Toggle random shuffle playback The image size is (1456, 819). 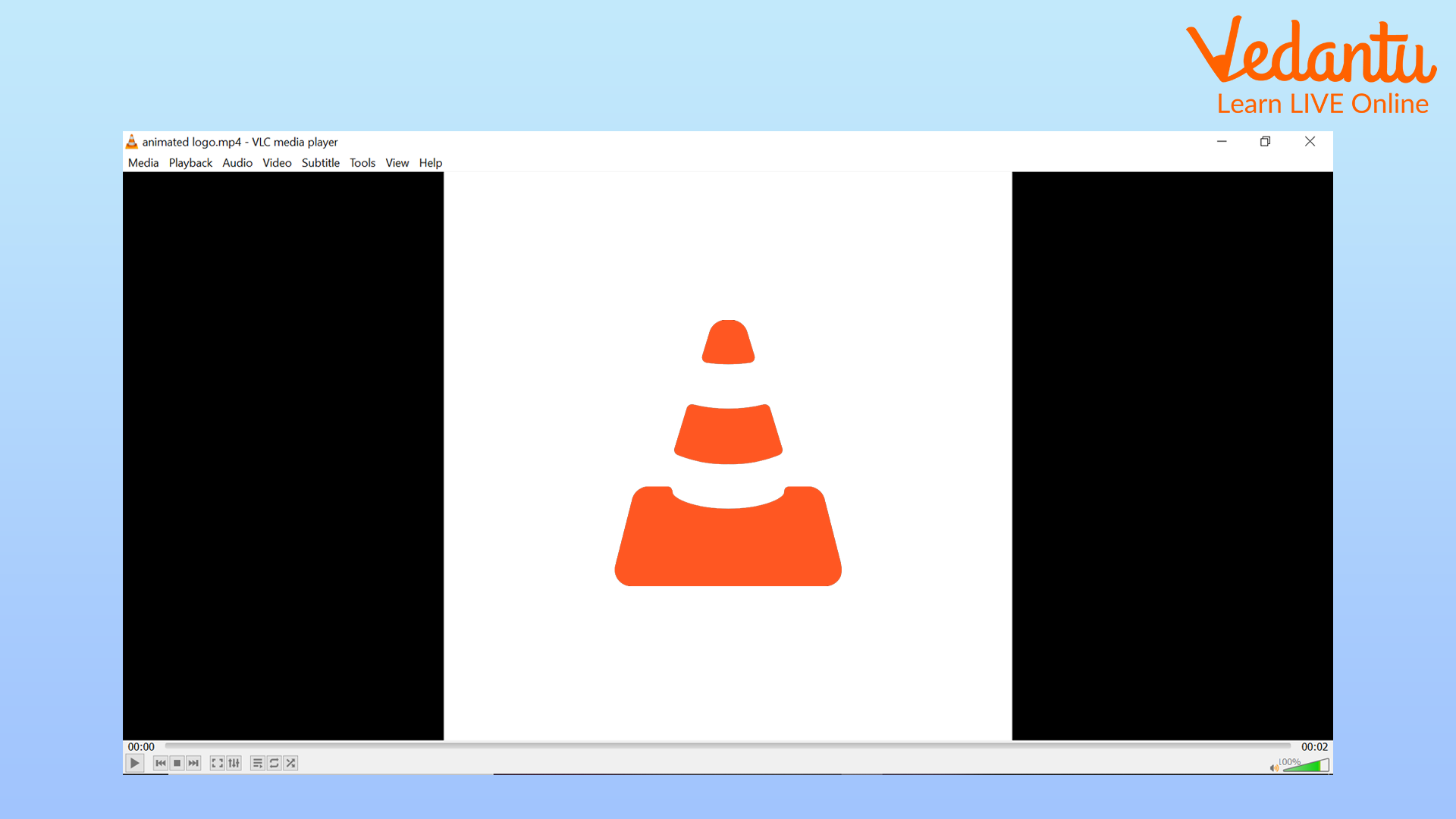click(290, 763)
